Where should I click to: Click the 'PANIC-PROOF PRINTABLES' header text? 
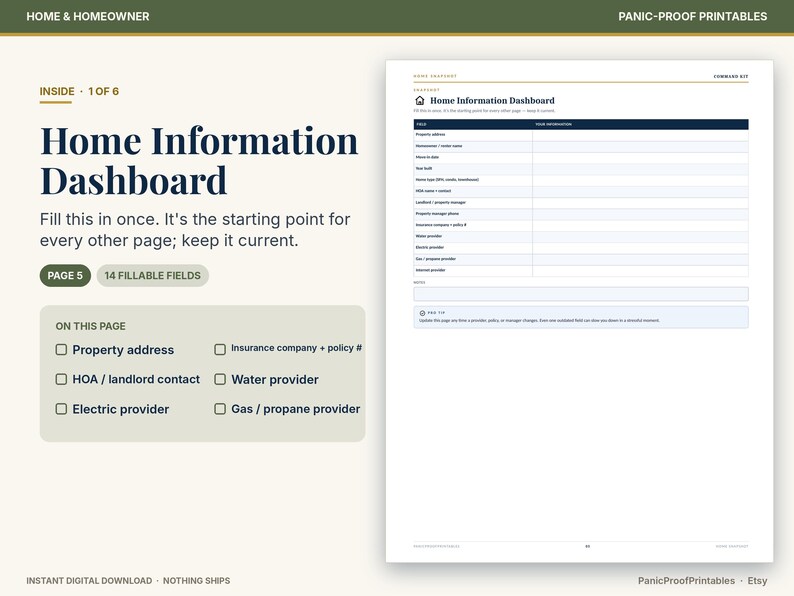tap(692, 16)
